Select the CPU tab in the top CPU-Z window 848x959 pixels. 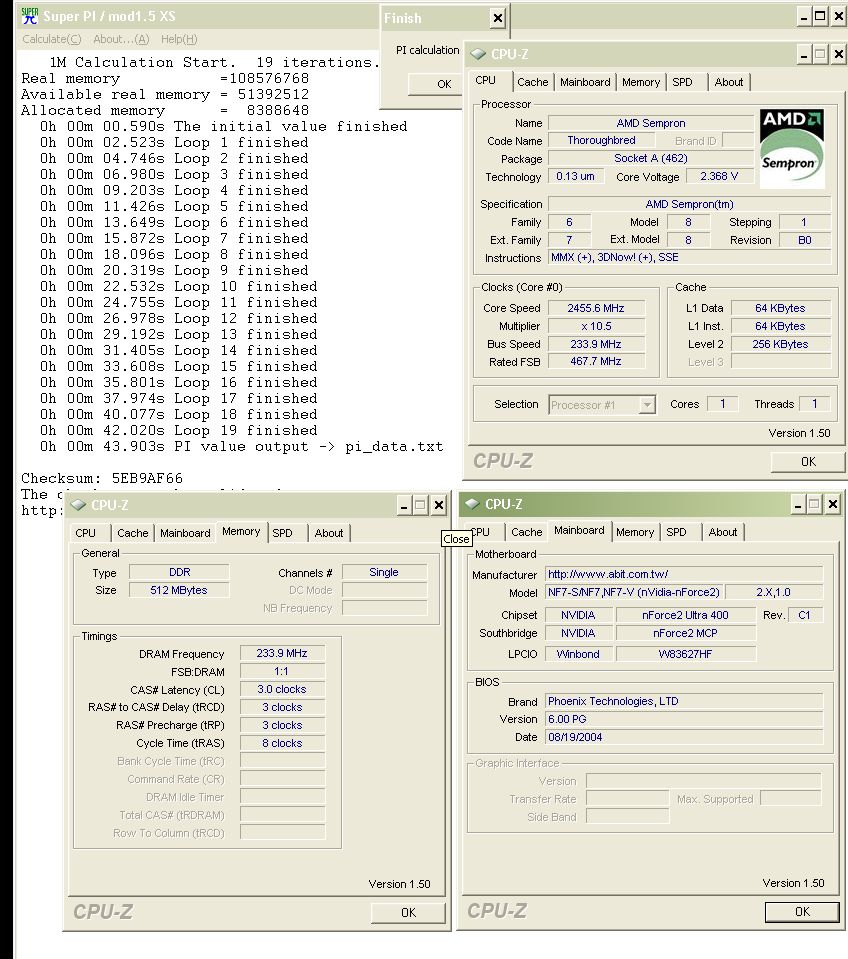485,80
